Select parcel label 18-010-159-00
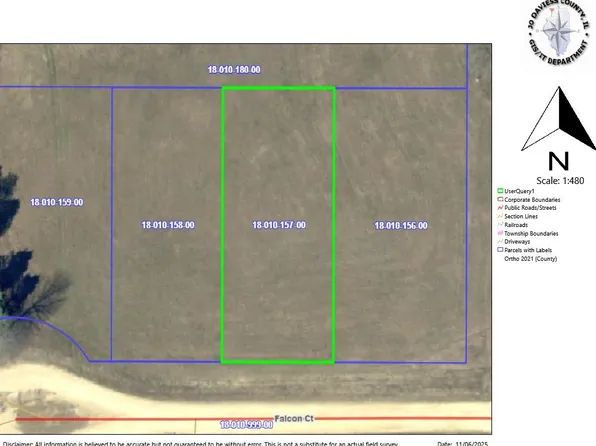The image size is (596, 446). tap(57, 202)
